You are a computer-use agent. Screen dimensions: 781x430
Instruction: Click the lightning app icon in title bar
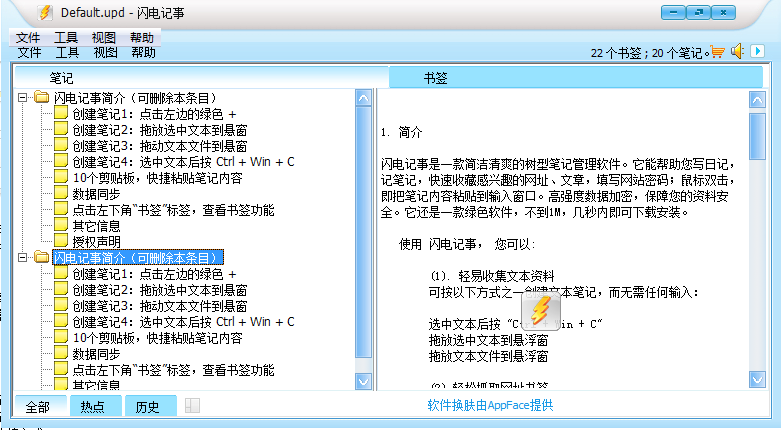(x=44, y=13)
